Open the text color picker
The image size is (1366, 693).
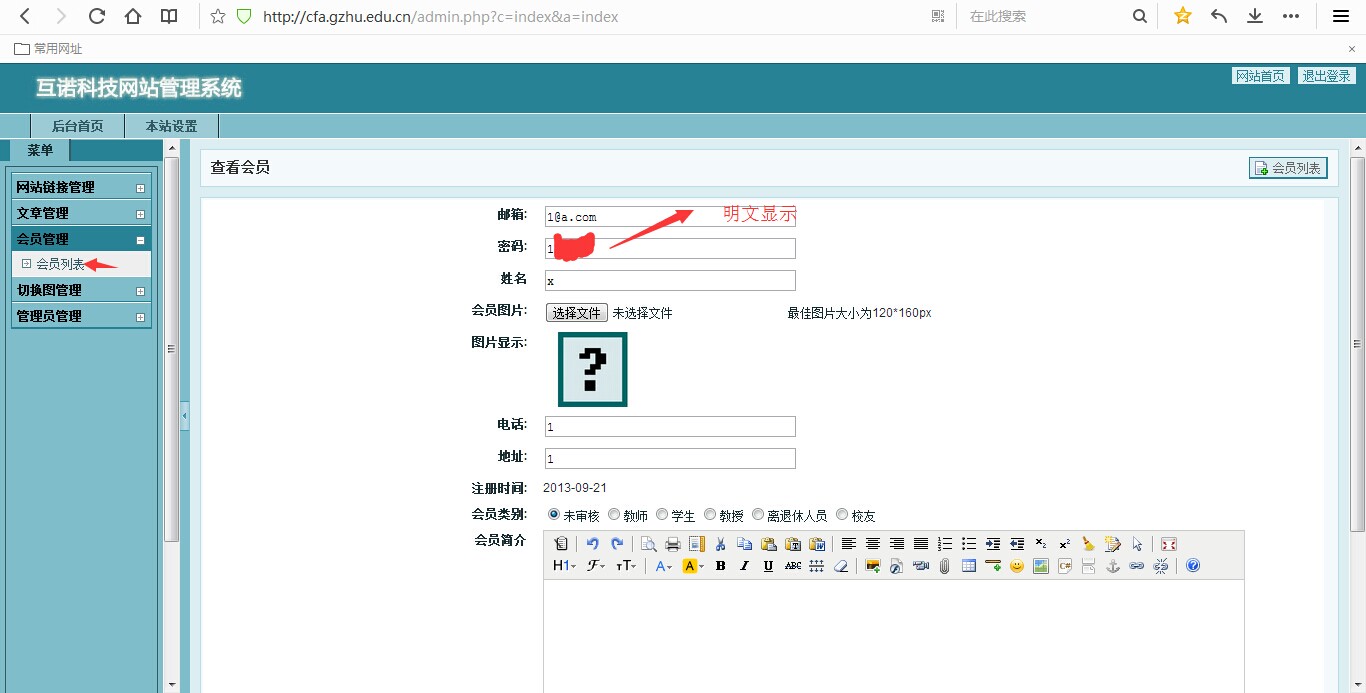(664, 566)
